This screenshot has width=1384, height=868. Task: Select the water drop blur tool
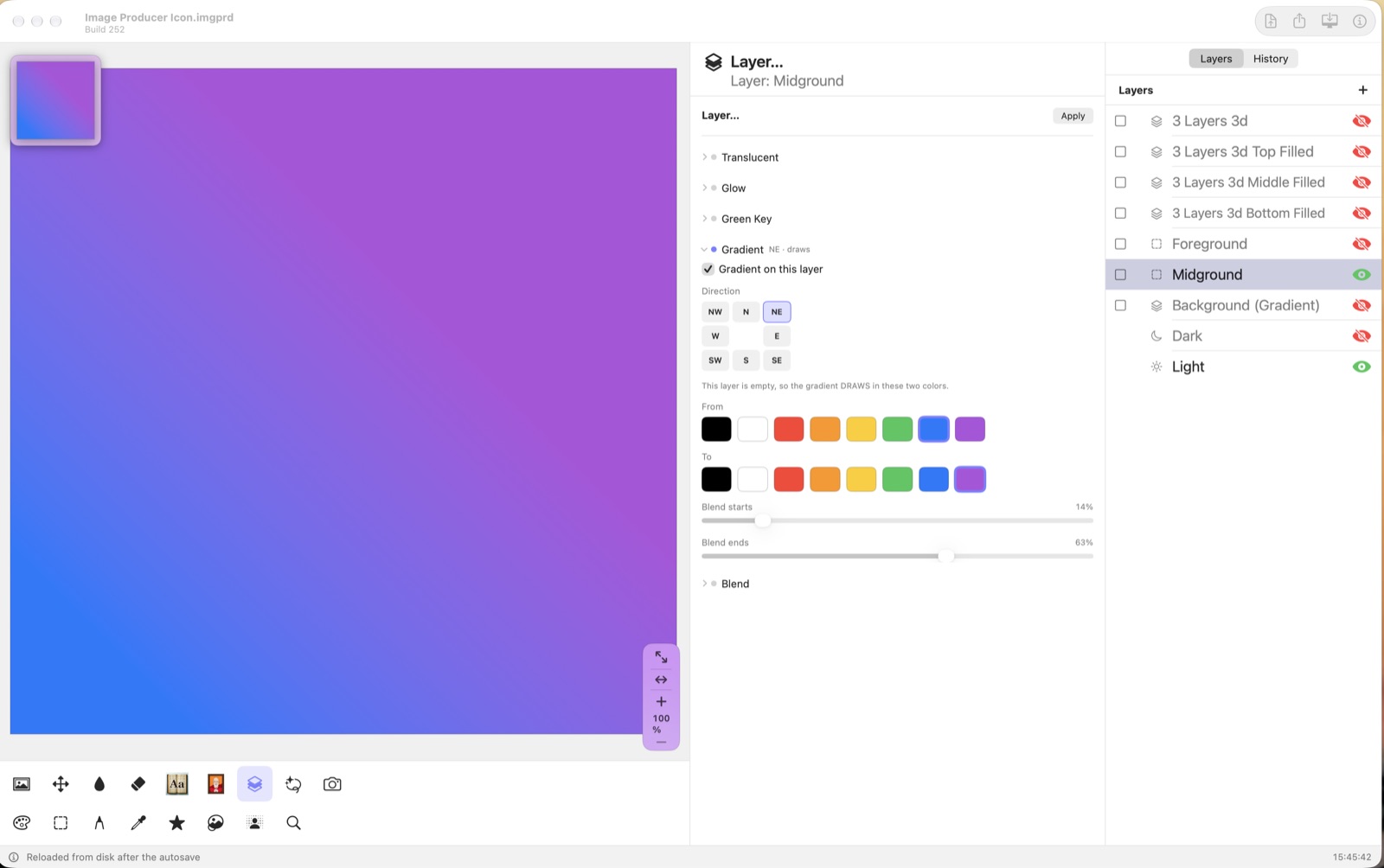(99, 784)
